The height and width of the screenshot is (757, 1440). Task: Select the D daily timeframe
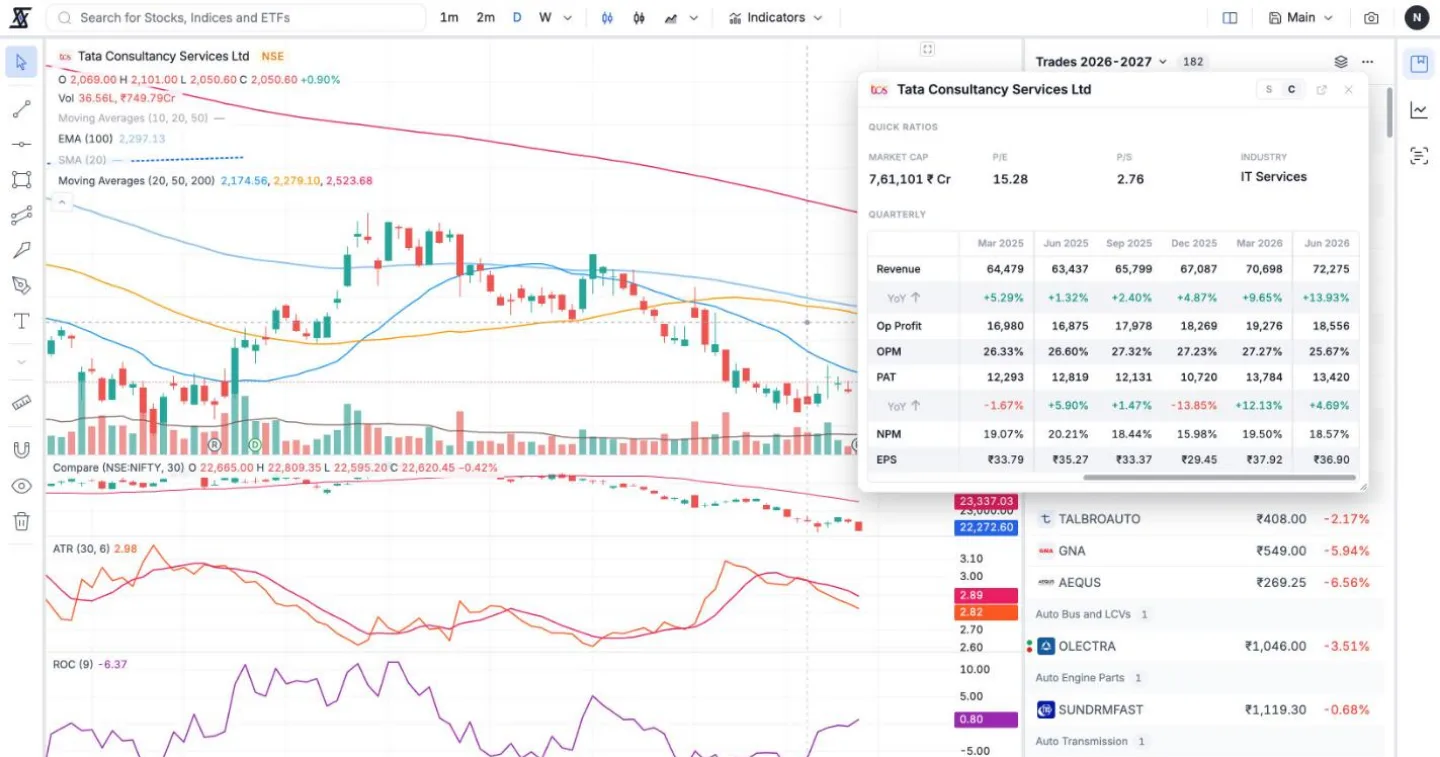517,18
